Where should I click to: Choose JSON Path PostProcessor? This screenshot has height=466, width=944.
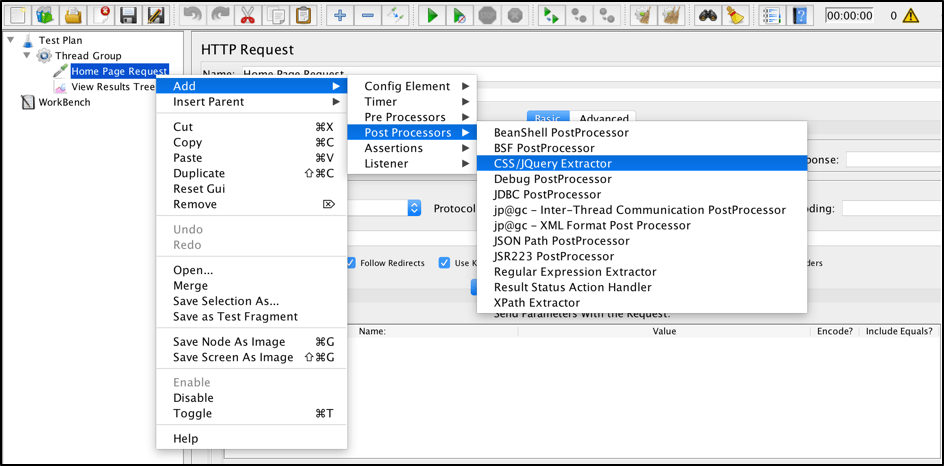642,241
